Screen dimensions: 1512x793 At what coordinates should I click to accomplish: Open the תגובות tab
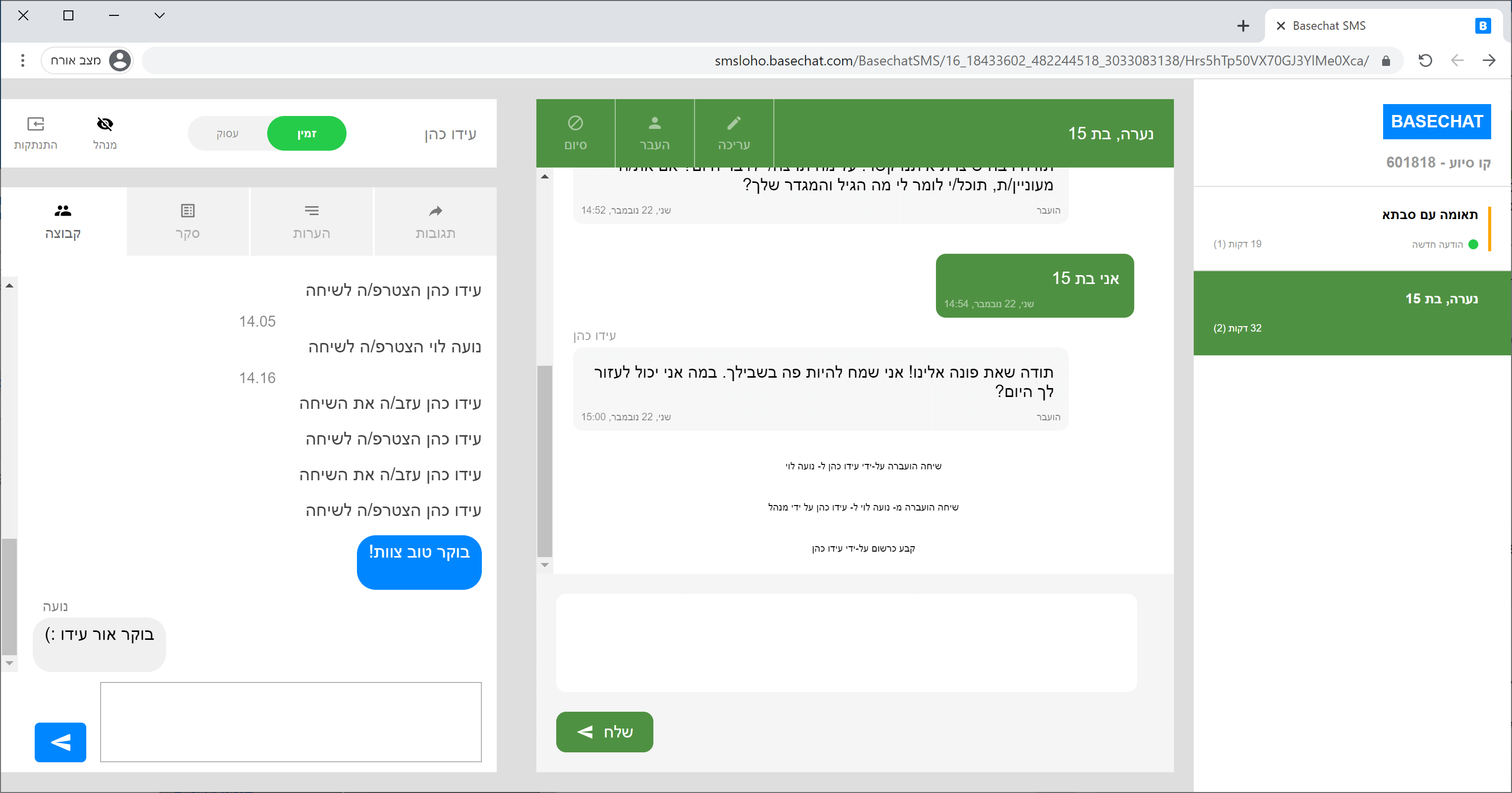(x=435, y=222)
